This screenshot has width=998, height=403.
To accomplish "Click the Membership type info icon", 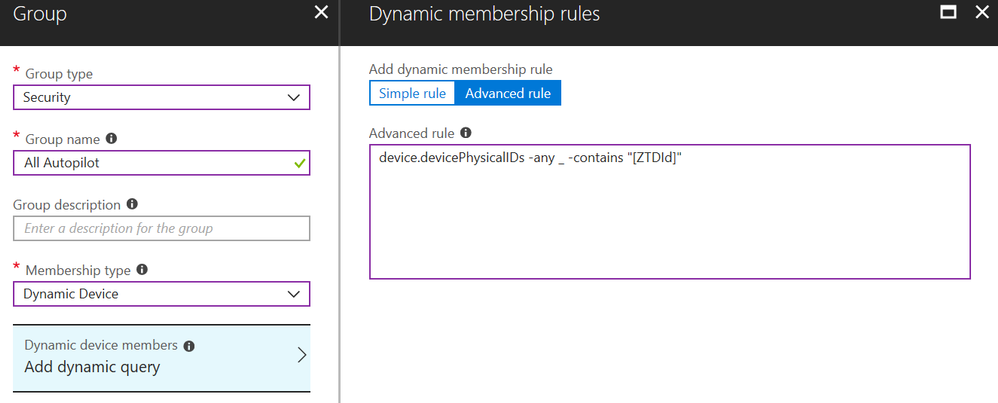I will click(142, 270).
